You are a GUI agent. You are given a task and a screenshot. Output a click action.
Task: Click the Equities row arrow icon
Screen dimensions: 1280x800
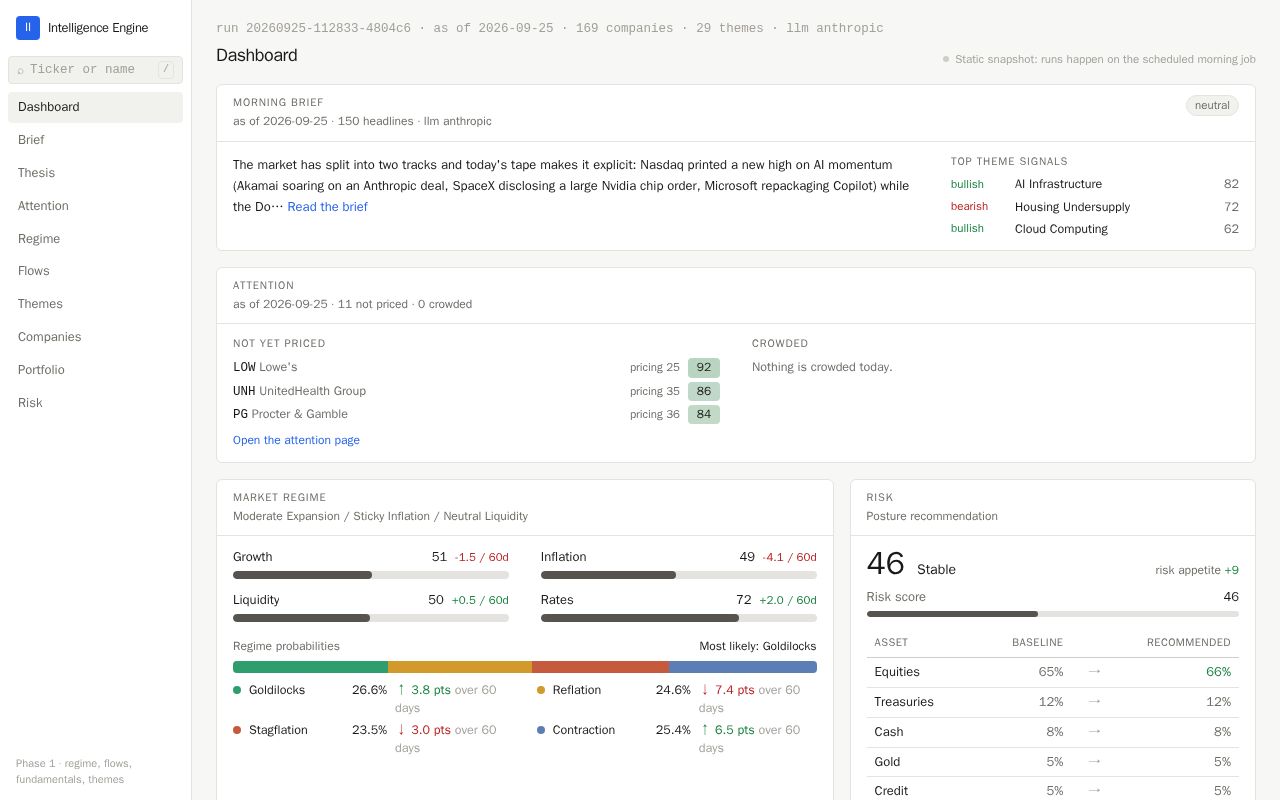1094,672
